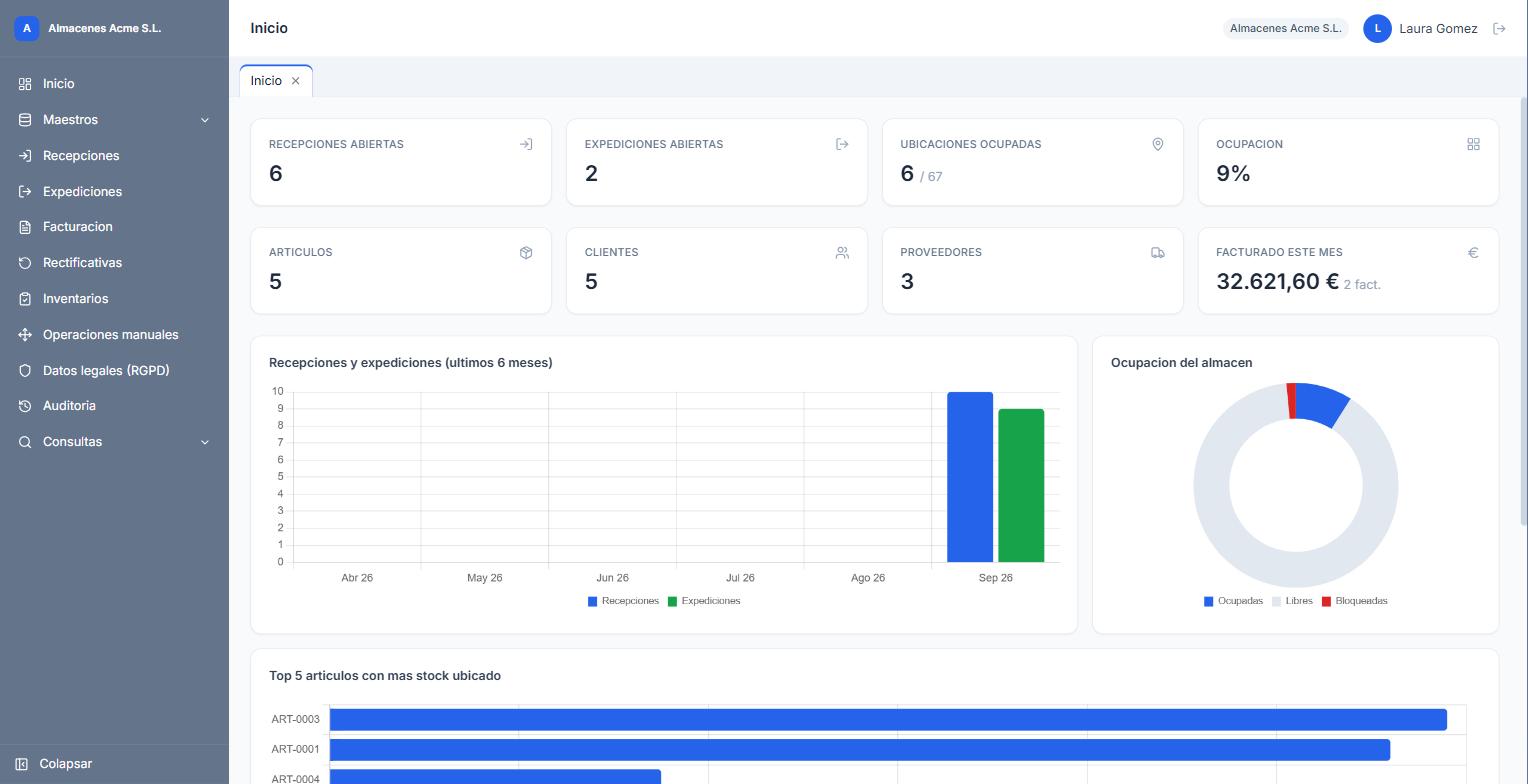The height and width of the screenshot is (784, 1528).
Task: Click the Expediciones arrow-out icon
Action: (25, 192)
